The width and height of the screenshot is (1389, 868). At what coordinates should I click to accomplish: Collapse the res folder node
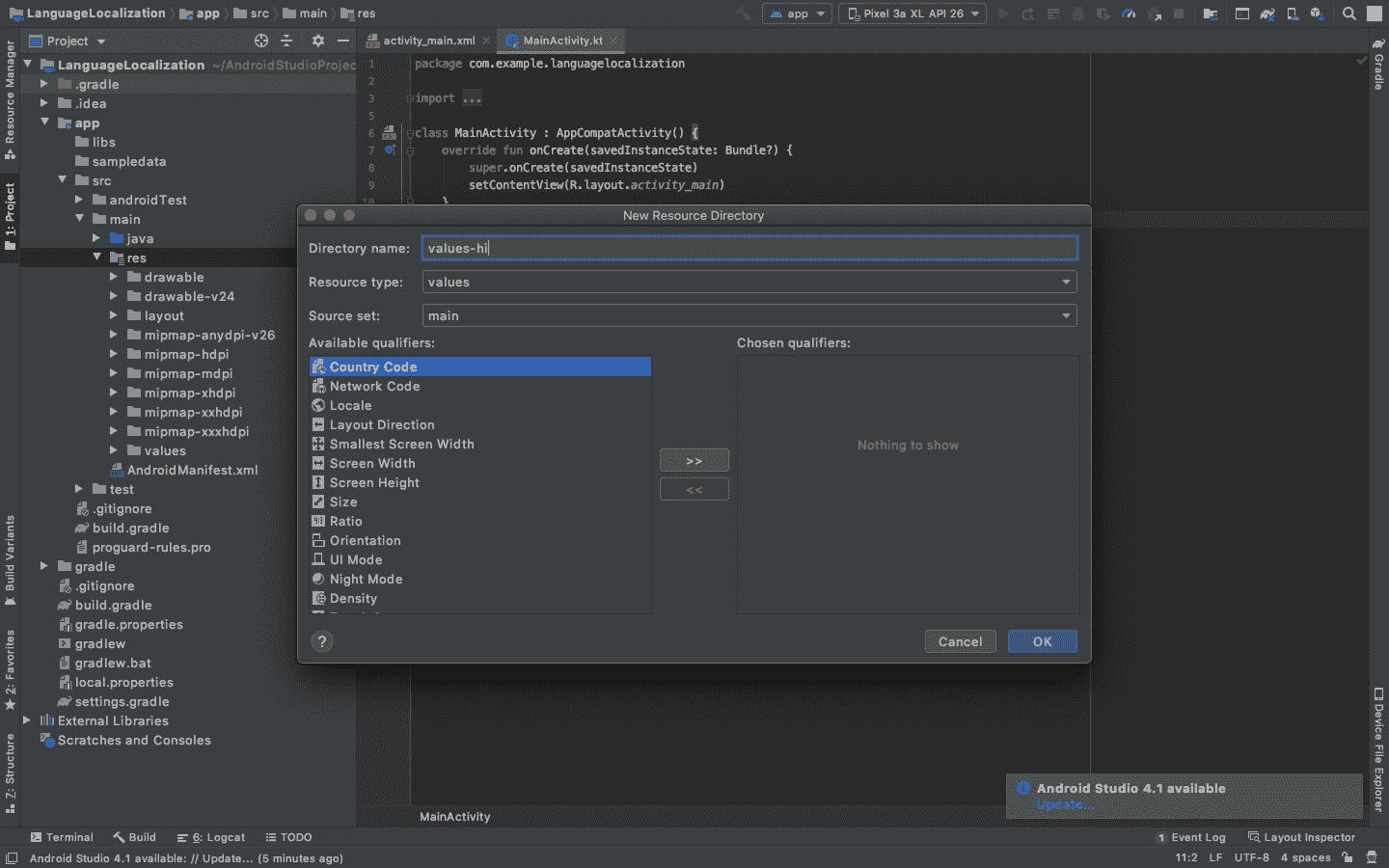[x=96, y=258]
